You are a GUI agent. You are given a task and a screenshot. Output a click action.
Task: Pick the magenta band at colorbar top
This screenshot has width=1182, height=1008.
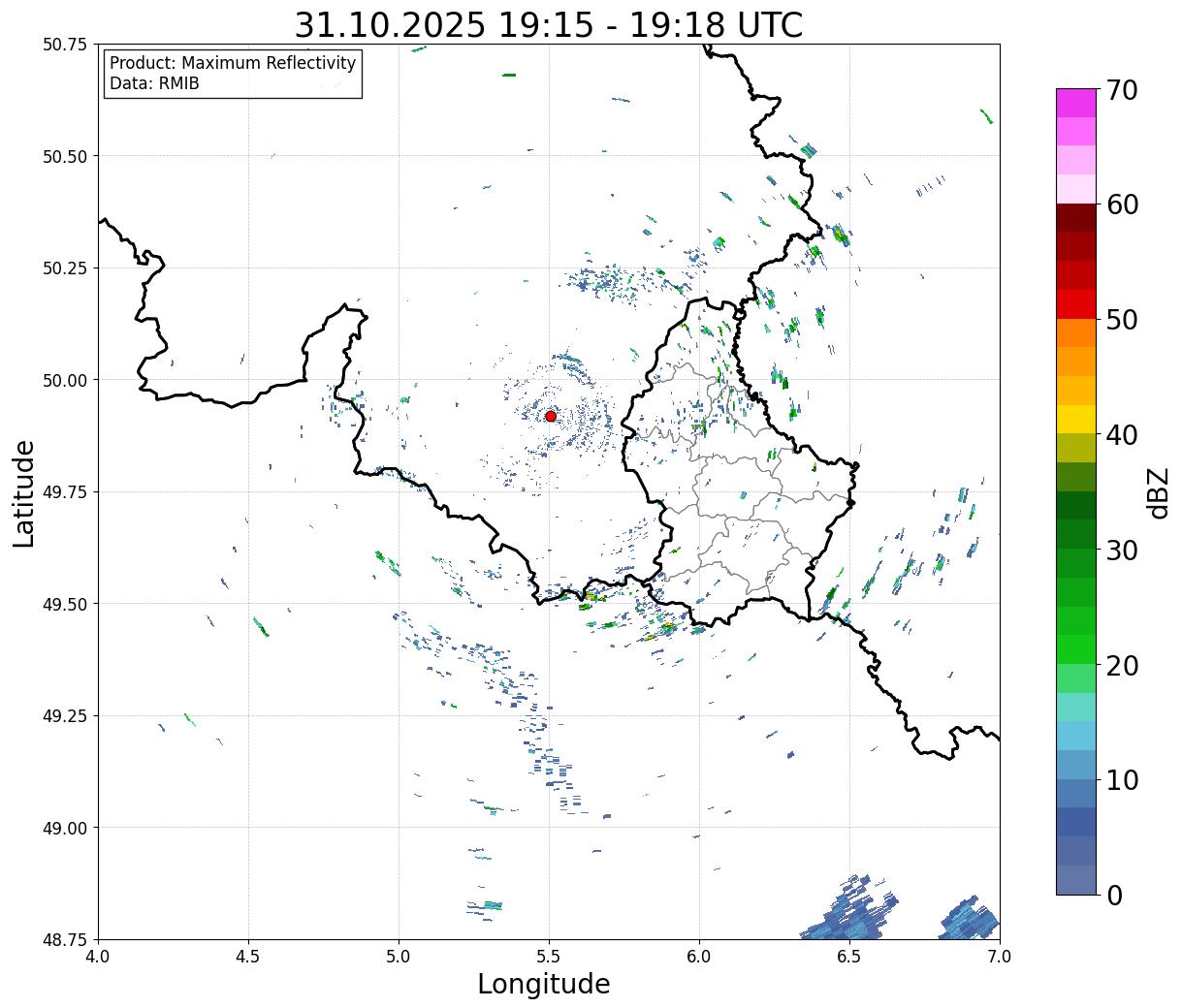click(1075, 103)
